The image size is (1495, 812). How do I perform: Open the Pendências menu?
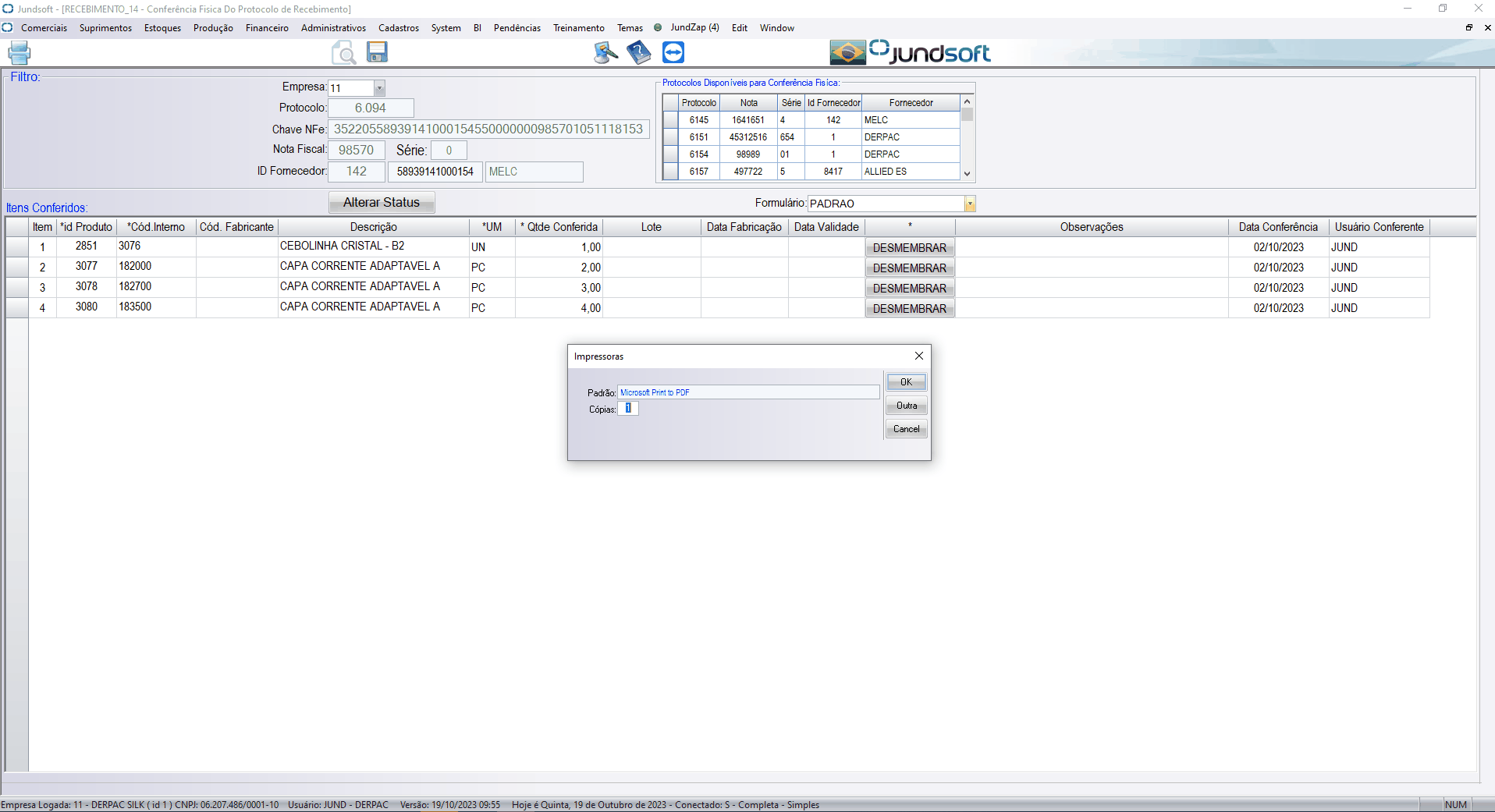click(517, 28)
